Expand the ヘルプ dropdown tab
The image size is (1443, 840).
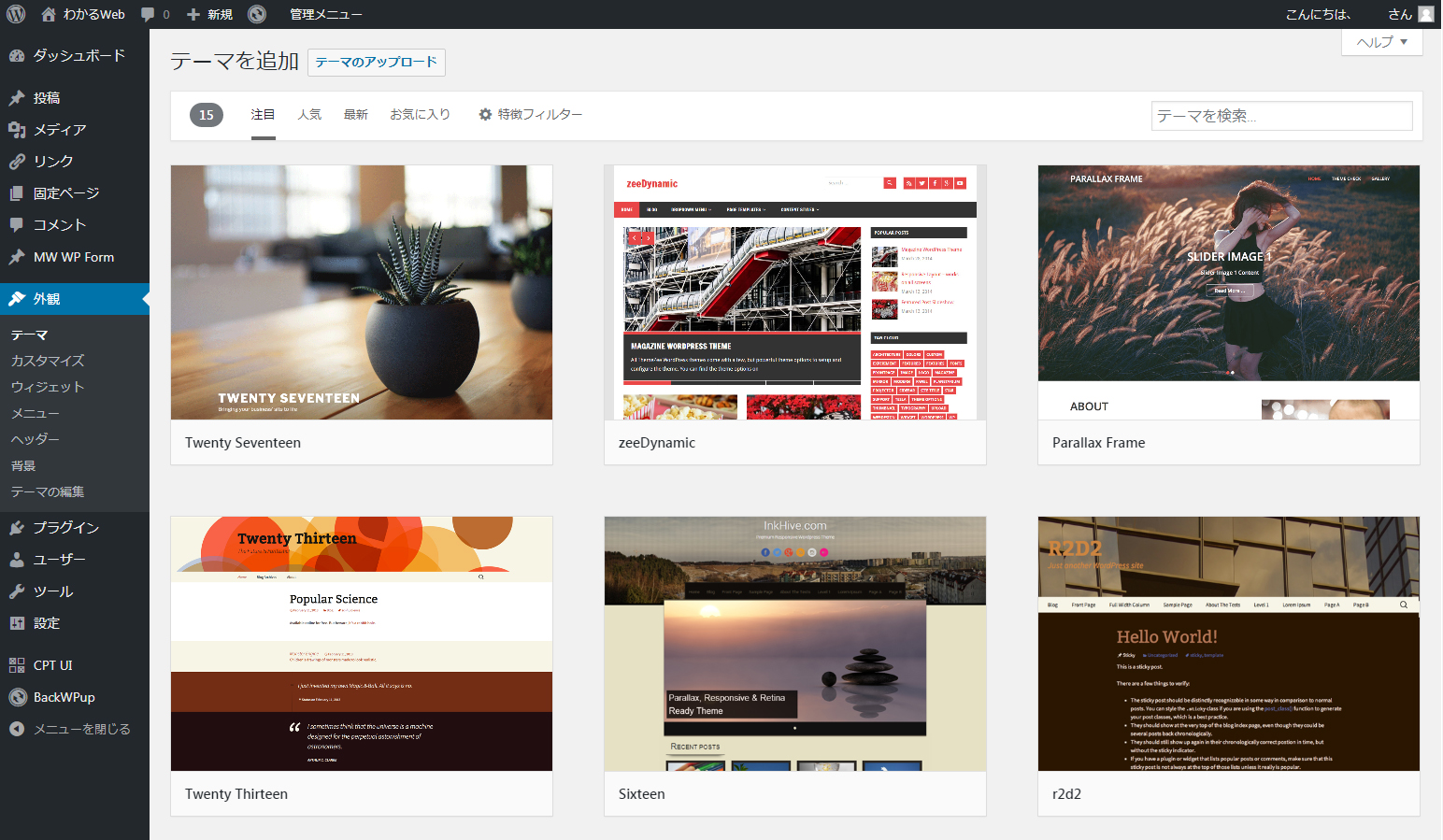pyautogui.click(x=1381, y=42)
